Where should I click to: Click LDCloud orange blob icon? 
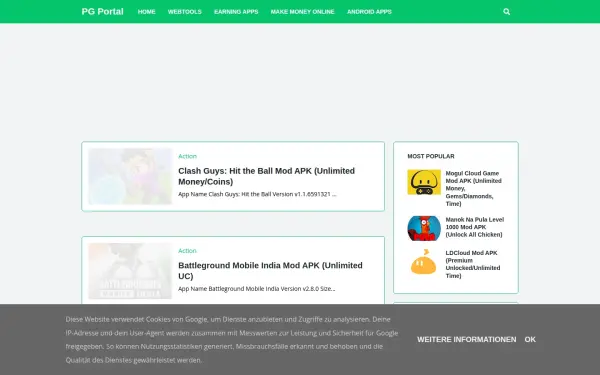[424, 262]
